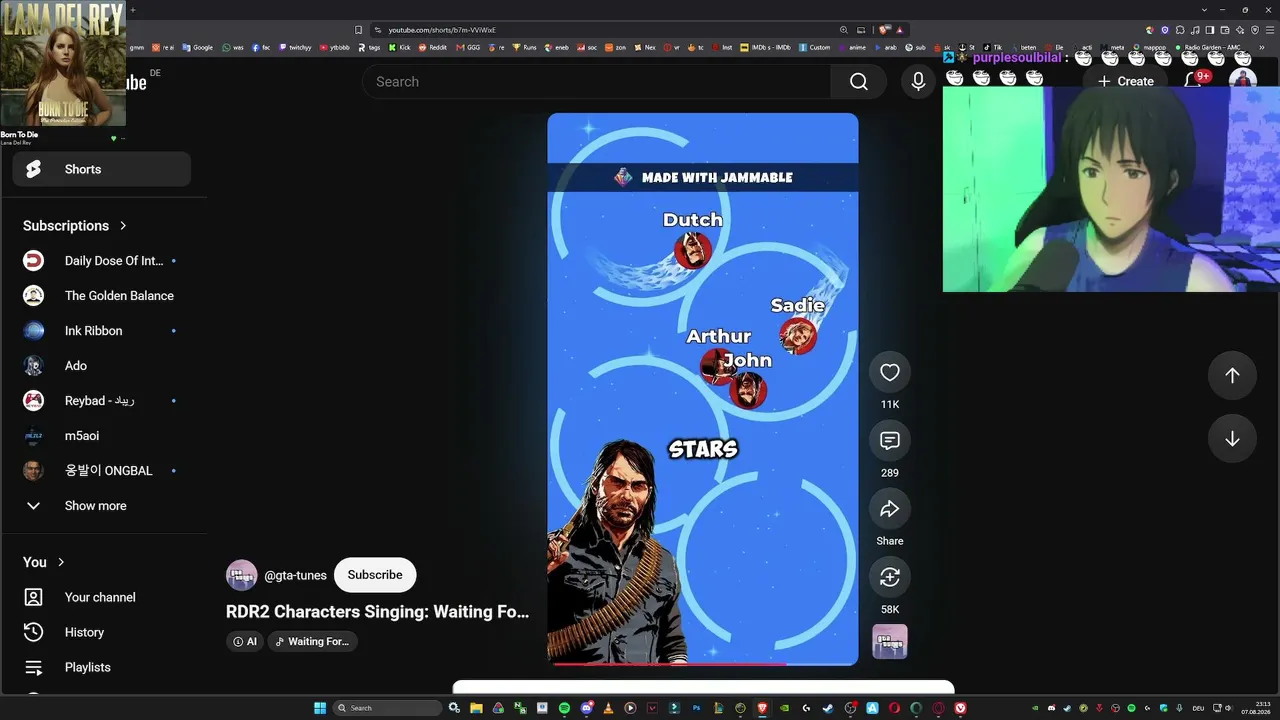Viewport: 1280px width, 720px height.
Task: Click into the YouTube search box
Action: (x=597, y=82)
